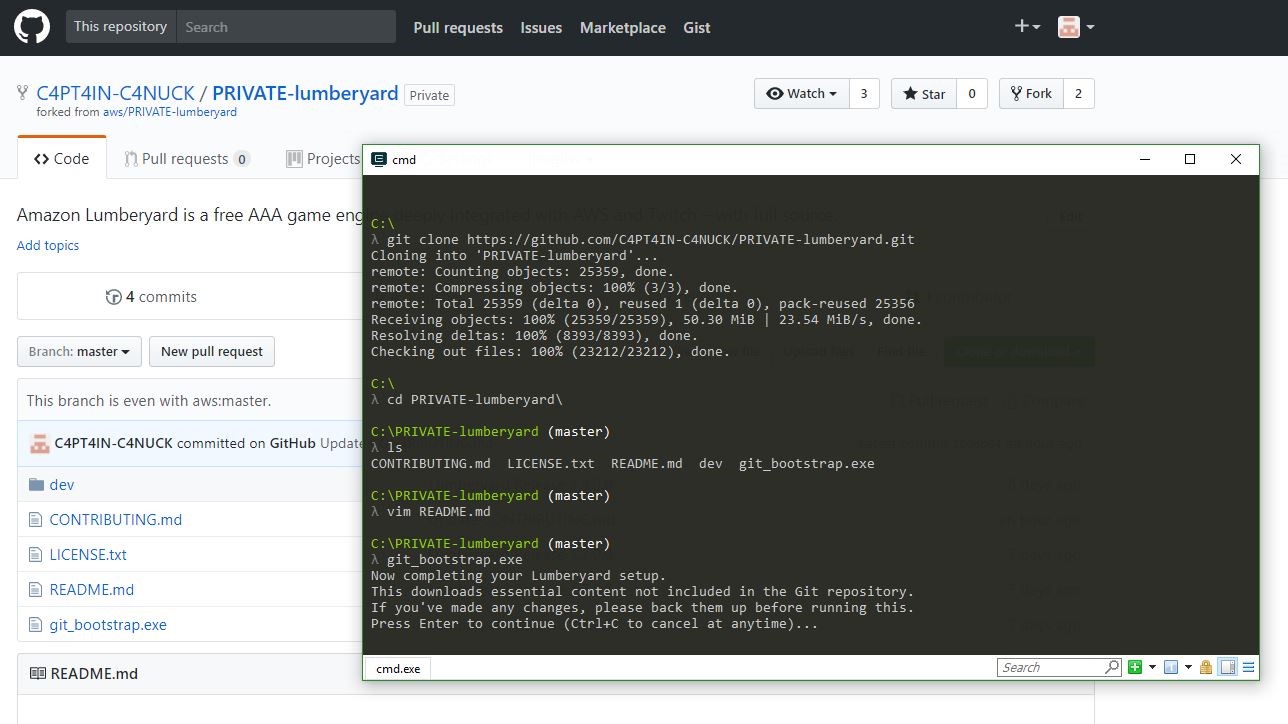Screen dimensions: 1288x724
Task: Click C4PT4IN-C4NUCK commit author name
Action: pos(113,443)
